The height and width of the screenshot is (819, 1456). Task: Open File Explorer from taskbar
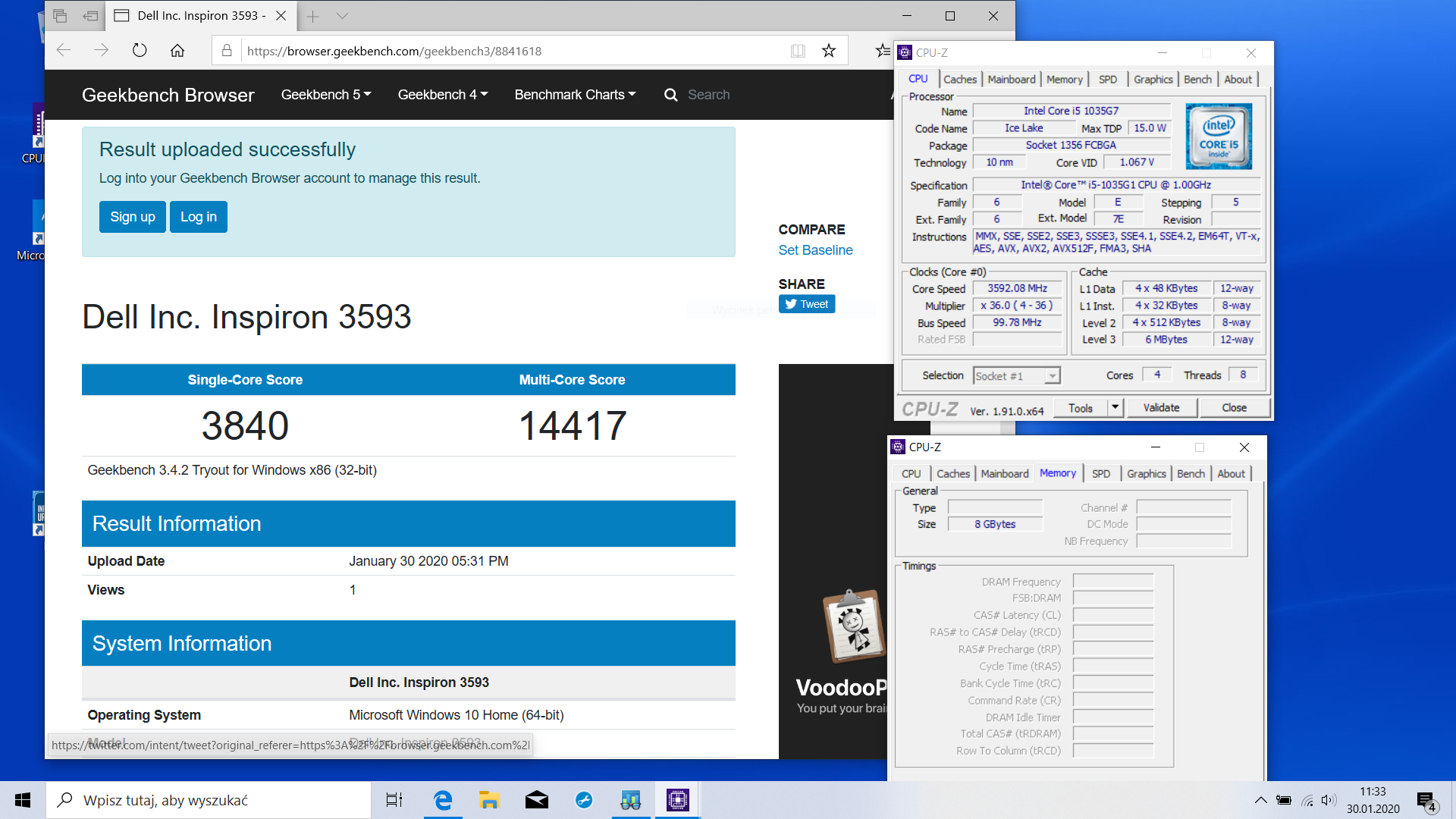(489, 800)
